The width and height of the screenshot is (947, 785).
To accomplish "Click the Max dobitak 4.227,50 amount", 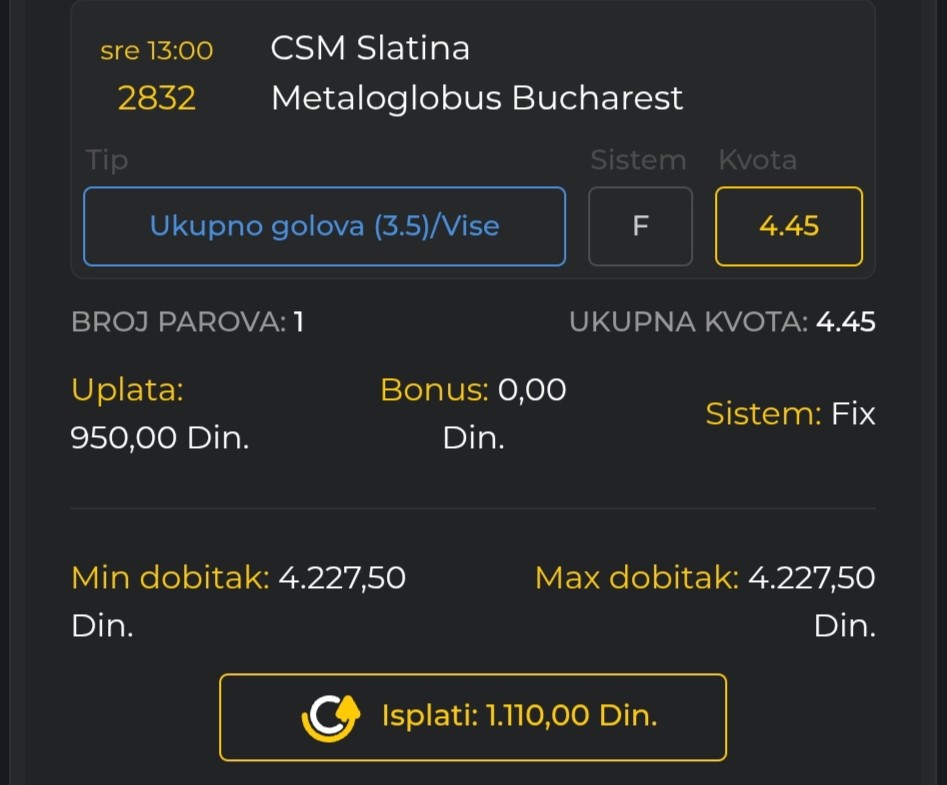I will [811, 578].
